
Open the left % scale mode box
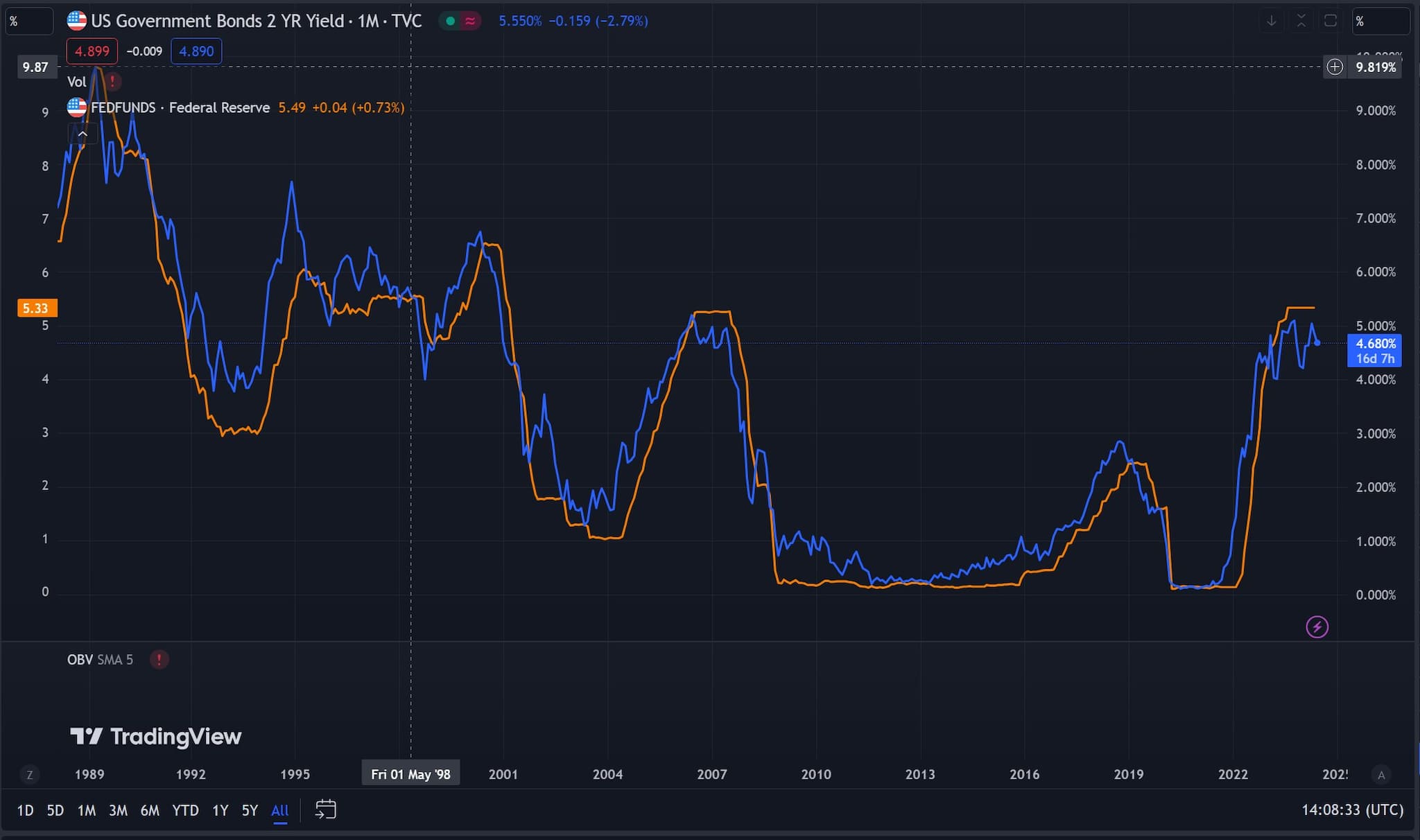pyautogui.click(x=29, y=21)
